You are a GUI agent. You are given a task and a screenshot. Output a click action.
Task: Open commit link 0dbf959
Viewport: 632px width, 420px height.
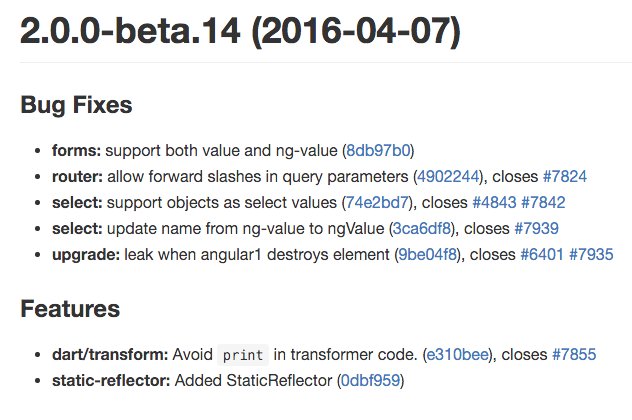[370, 380]
